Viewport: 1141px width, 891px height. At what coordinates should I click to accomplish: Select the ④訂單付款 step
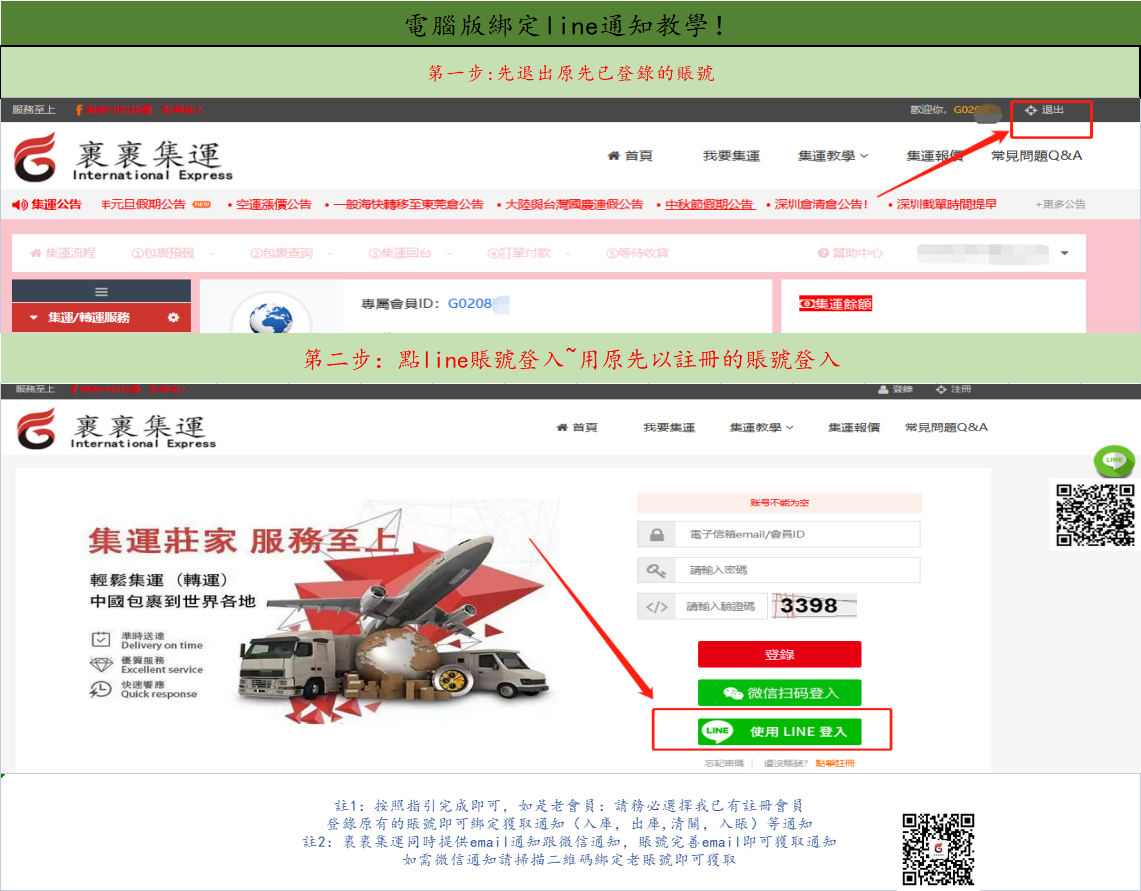tap(519, 253)
